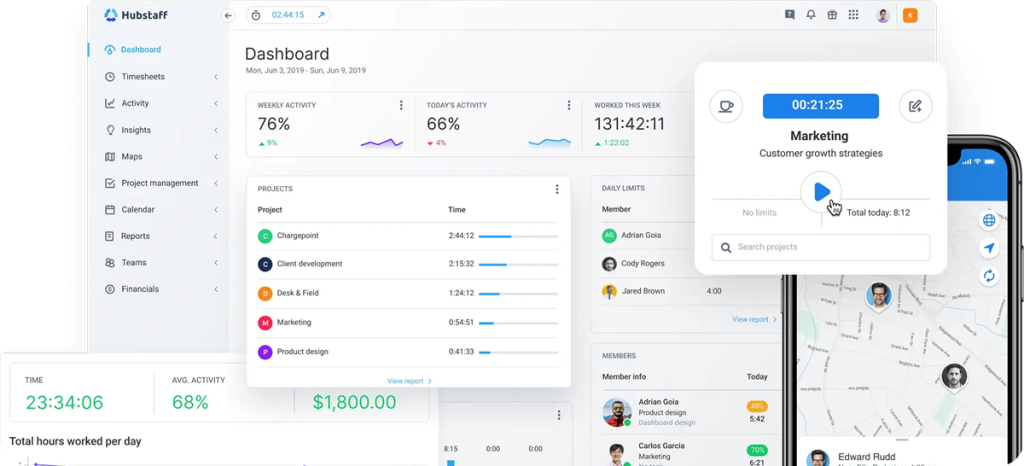Click the Teams sidebar icon
Image resolution: width=1024 pixels, height=466 pixels.
pos(110,262)
